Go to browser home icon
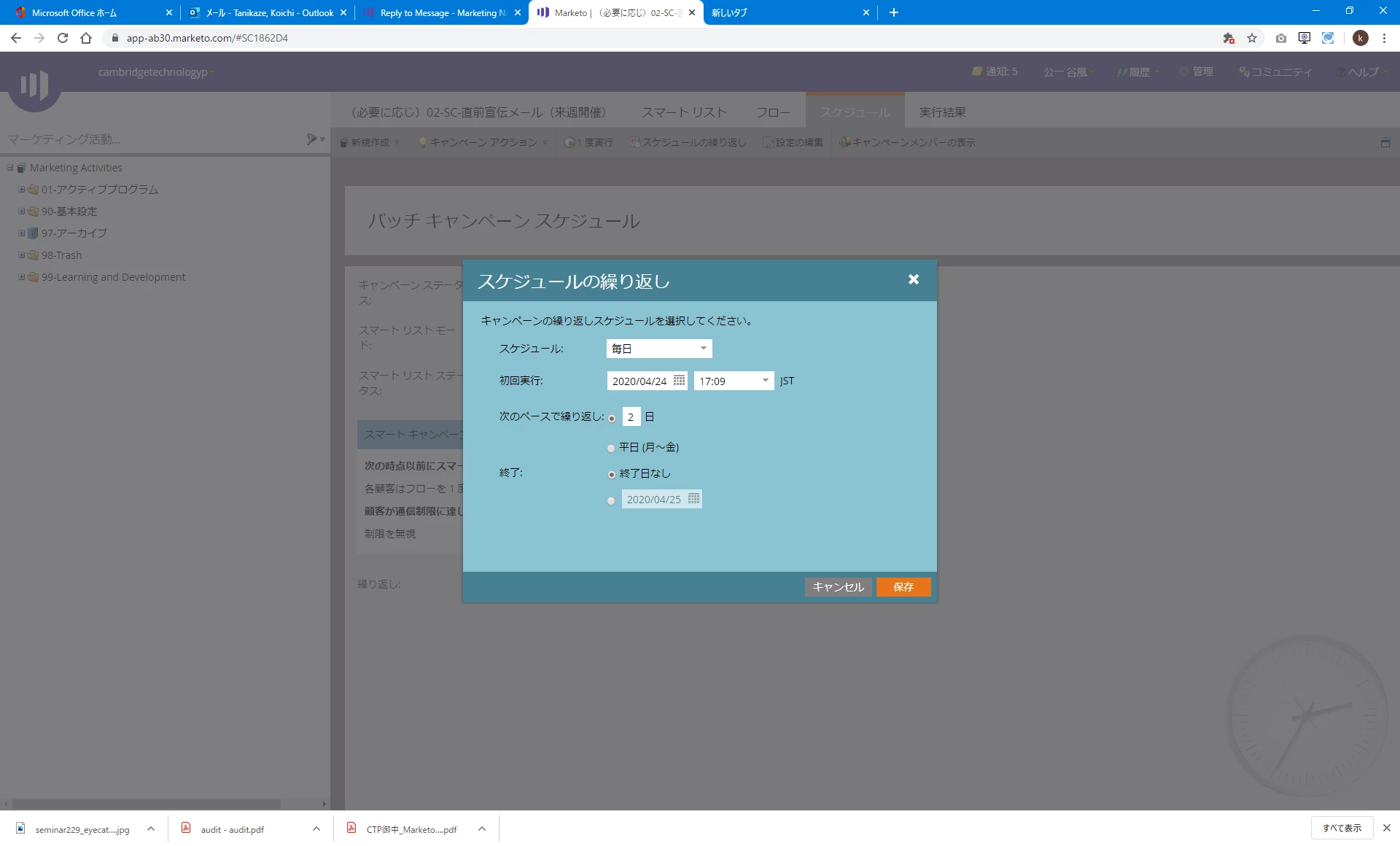Screen dimensions: 1400x846 point(86,38)
